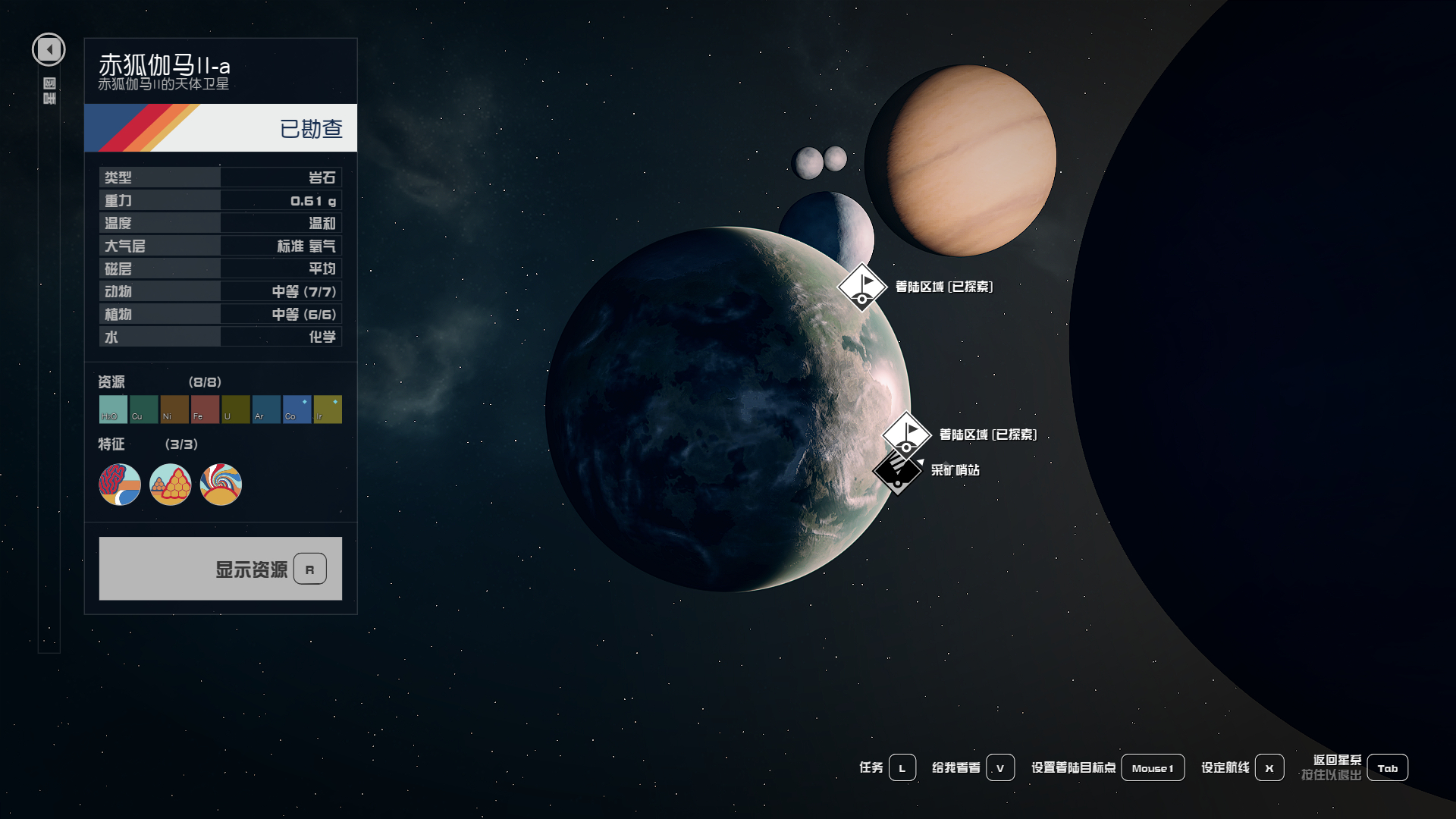The width and height of the screenshot is (1456, 819).
Task: Select the right small grey moon
Action: pos(836,158)
